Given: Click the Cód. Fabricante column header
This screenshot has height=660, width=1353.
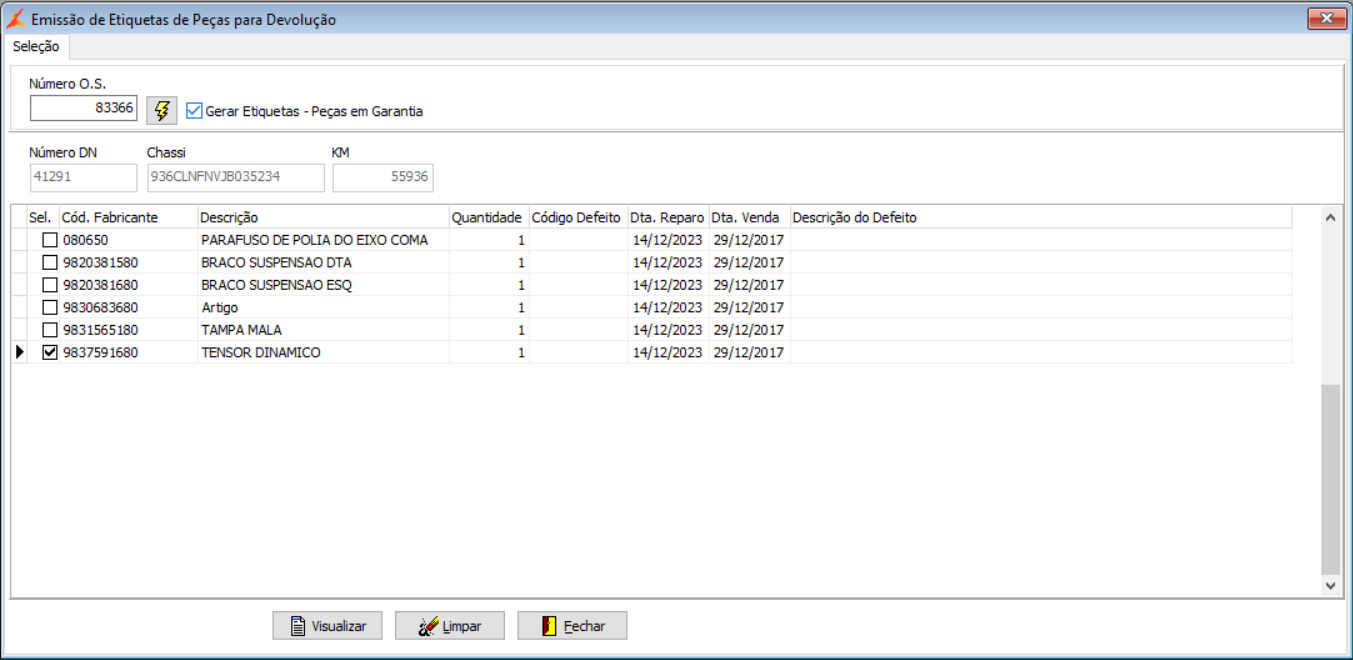Looking at the screenshot, I should tap(128, 217).
